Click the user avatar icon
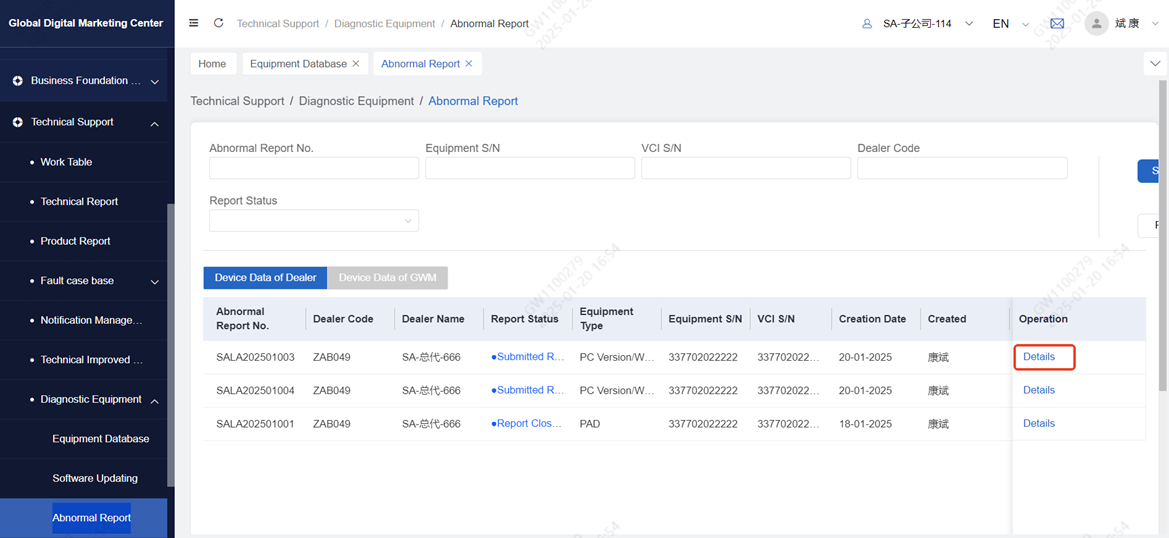The width and height of the screenshot is (1169, 538). [1096, 23]
